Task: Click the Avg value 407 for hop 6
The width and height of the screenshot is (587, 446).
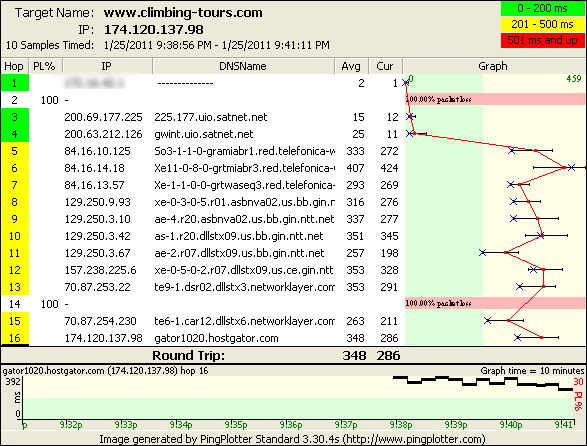Action: pos(355,168)
